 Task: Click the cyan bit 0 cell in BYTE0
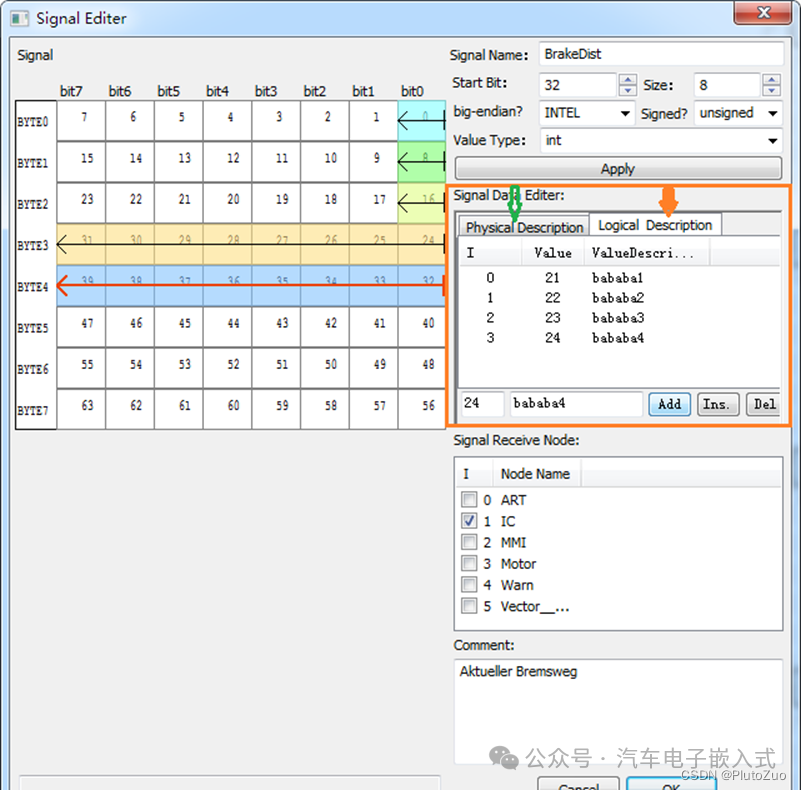pyautogui.click(x=422, y=121)
